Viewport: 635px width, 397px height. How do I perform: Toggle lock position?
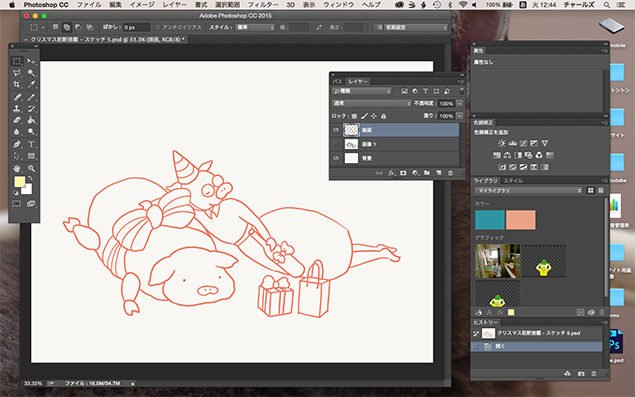click(373, 116)
